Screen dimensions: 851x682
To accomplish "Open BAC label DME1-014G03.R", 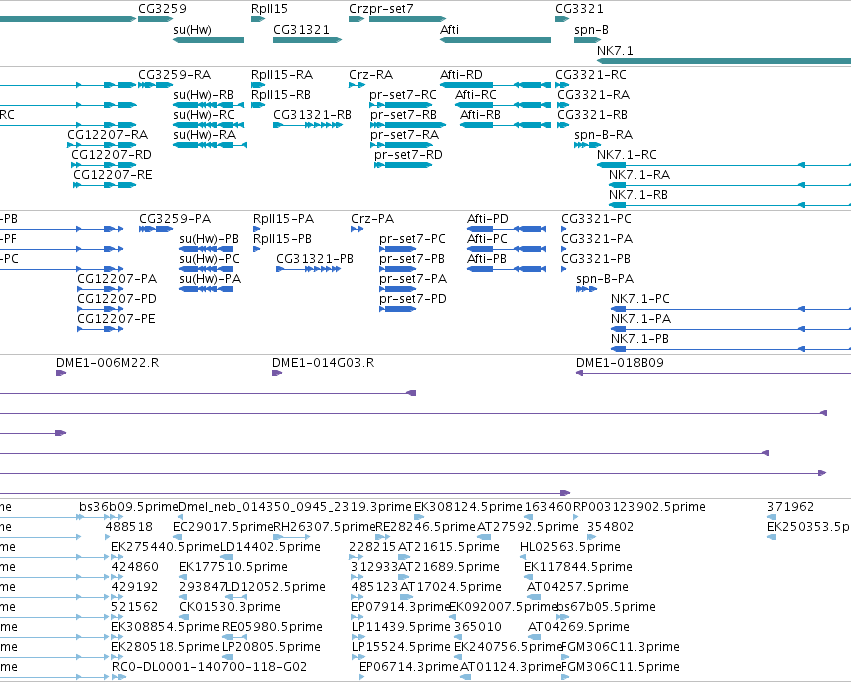I will click(323, 364).
